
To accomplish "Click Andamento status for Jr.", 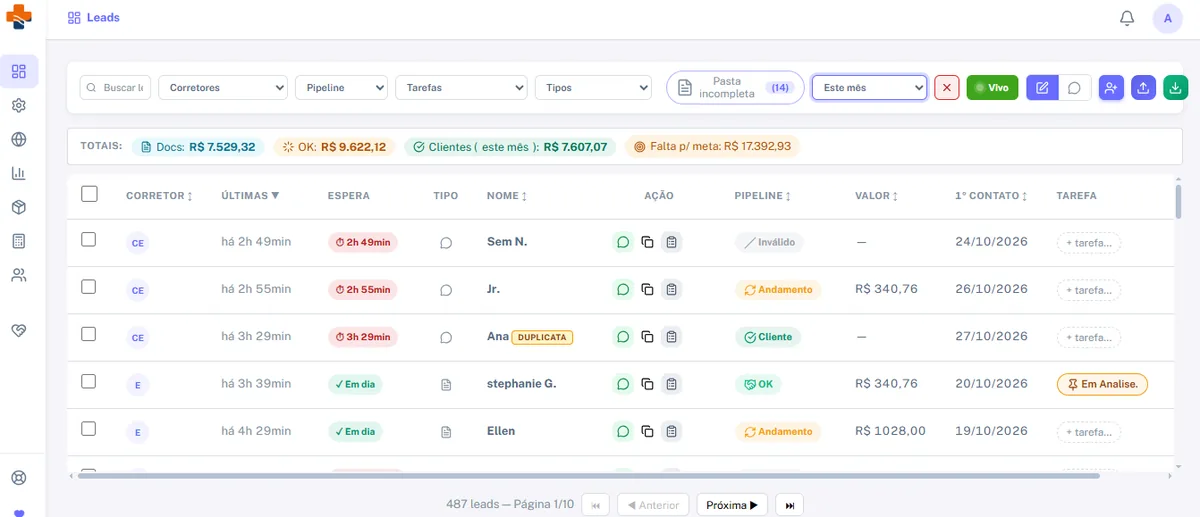I will coord(777,290).
